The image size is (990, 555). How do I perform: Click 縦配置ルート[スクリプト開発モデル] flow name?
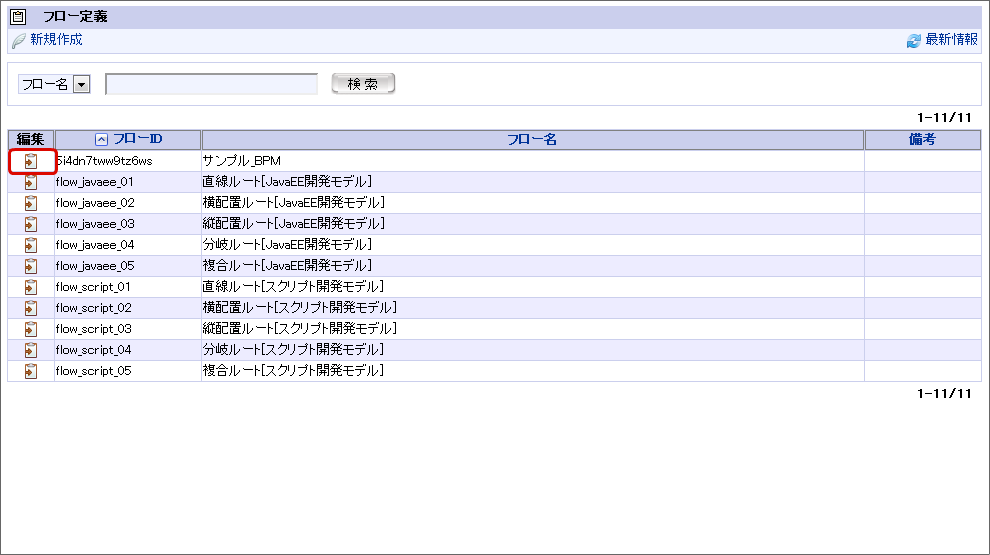(x=300, y=328)
